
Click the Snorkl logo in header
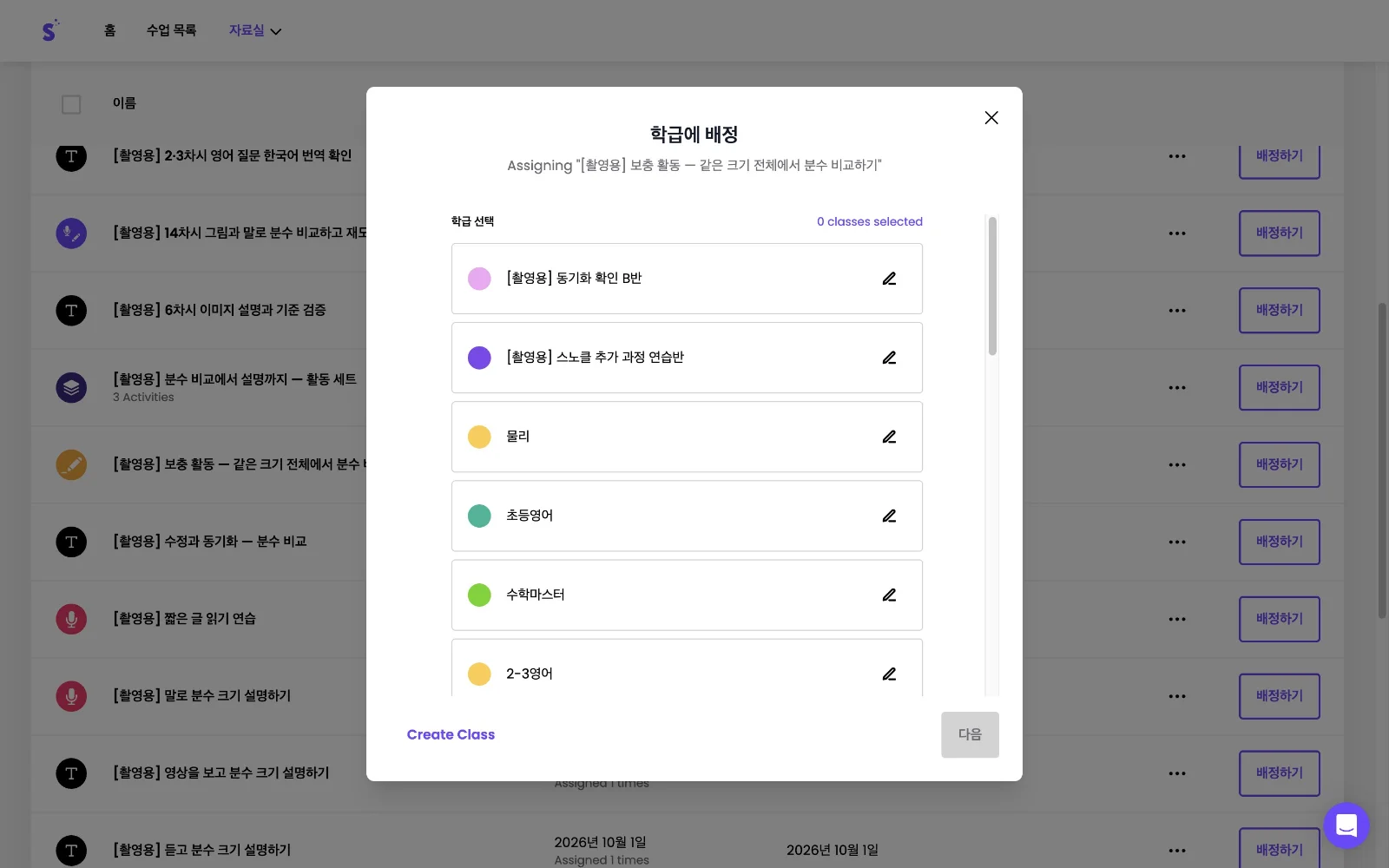pyautogui.click(x=50, y=30)
